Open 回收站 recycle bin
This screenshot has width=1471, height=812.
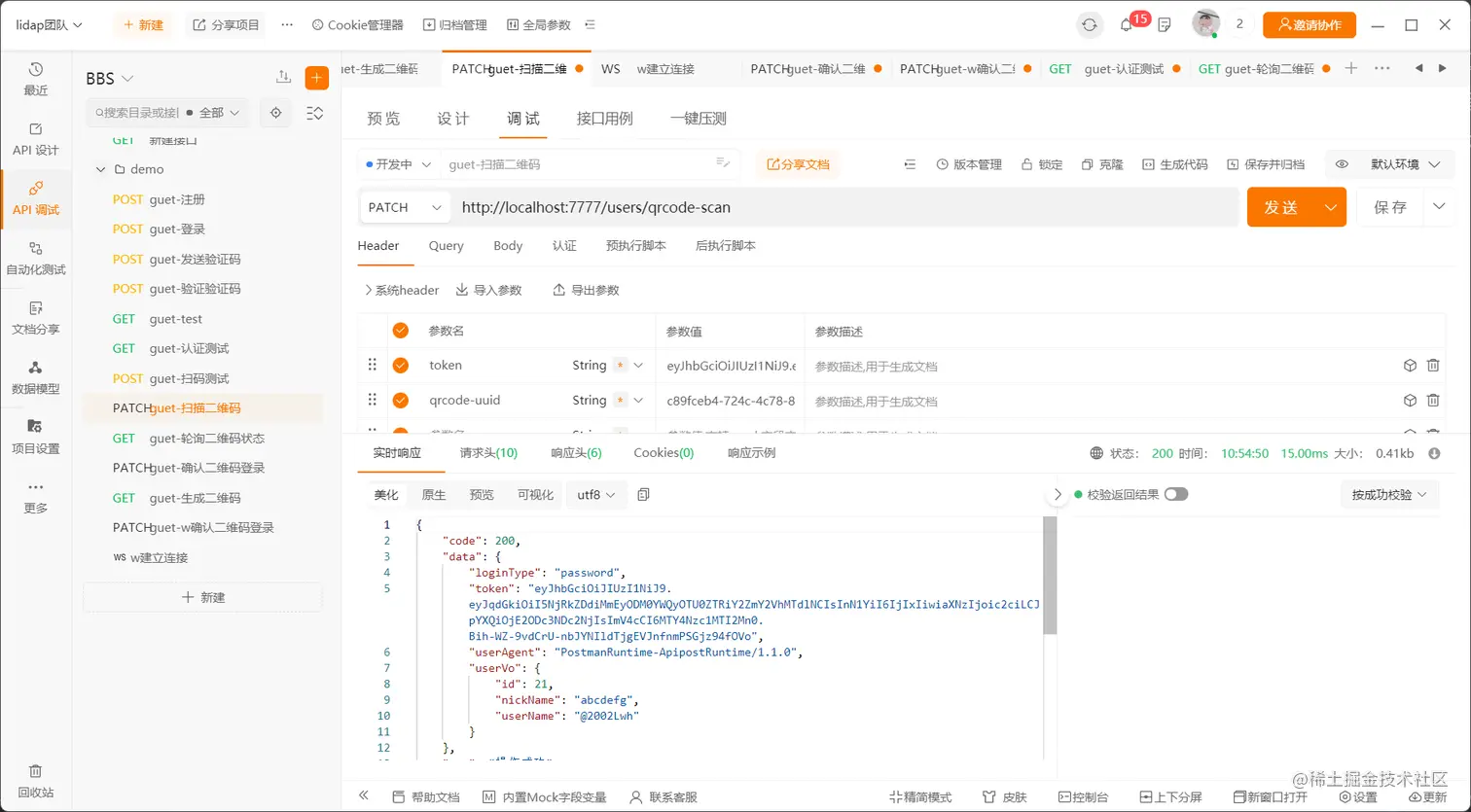(x=36, y=781)
